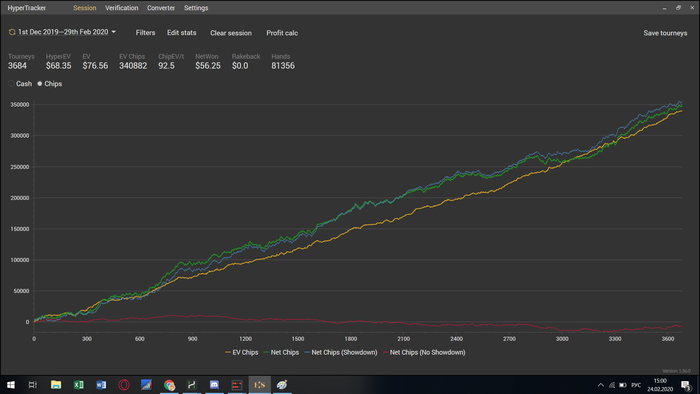Click Save tourneys
The image size is (700, 394).
(x=665, y=33)
